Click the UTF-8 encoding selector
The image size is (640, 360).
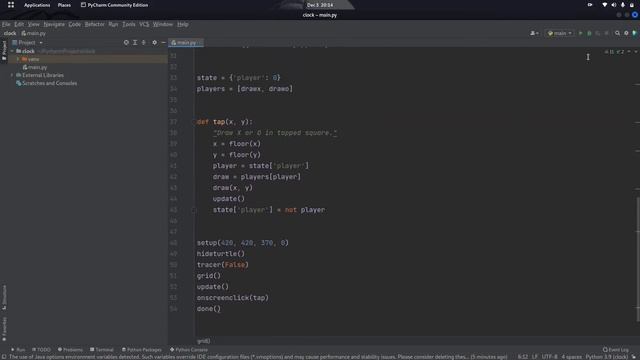point(549,357)
